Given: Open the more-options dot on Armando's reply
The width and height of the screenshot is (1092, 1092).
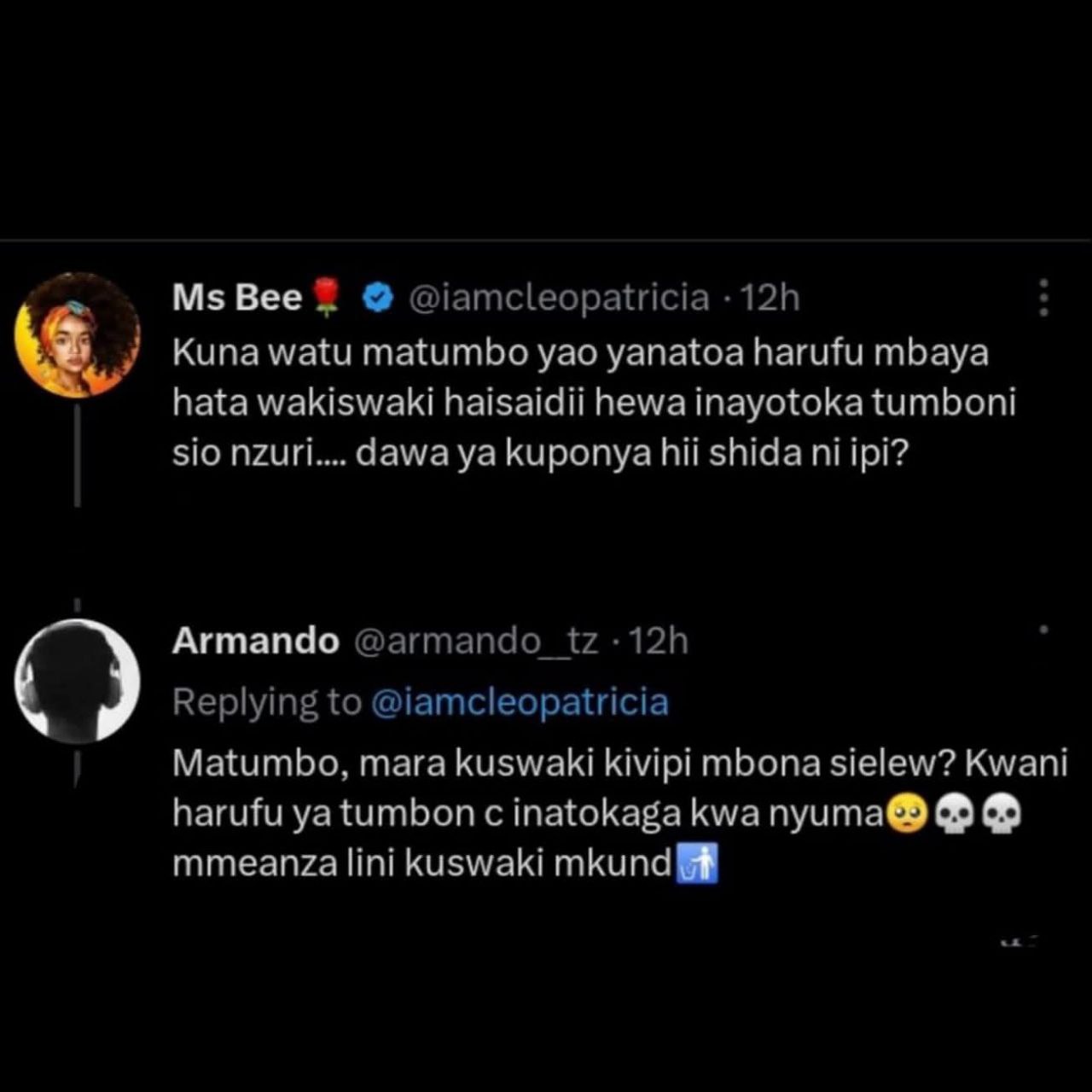Looking at the screenshot, I should pos(1043,630).
